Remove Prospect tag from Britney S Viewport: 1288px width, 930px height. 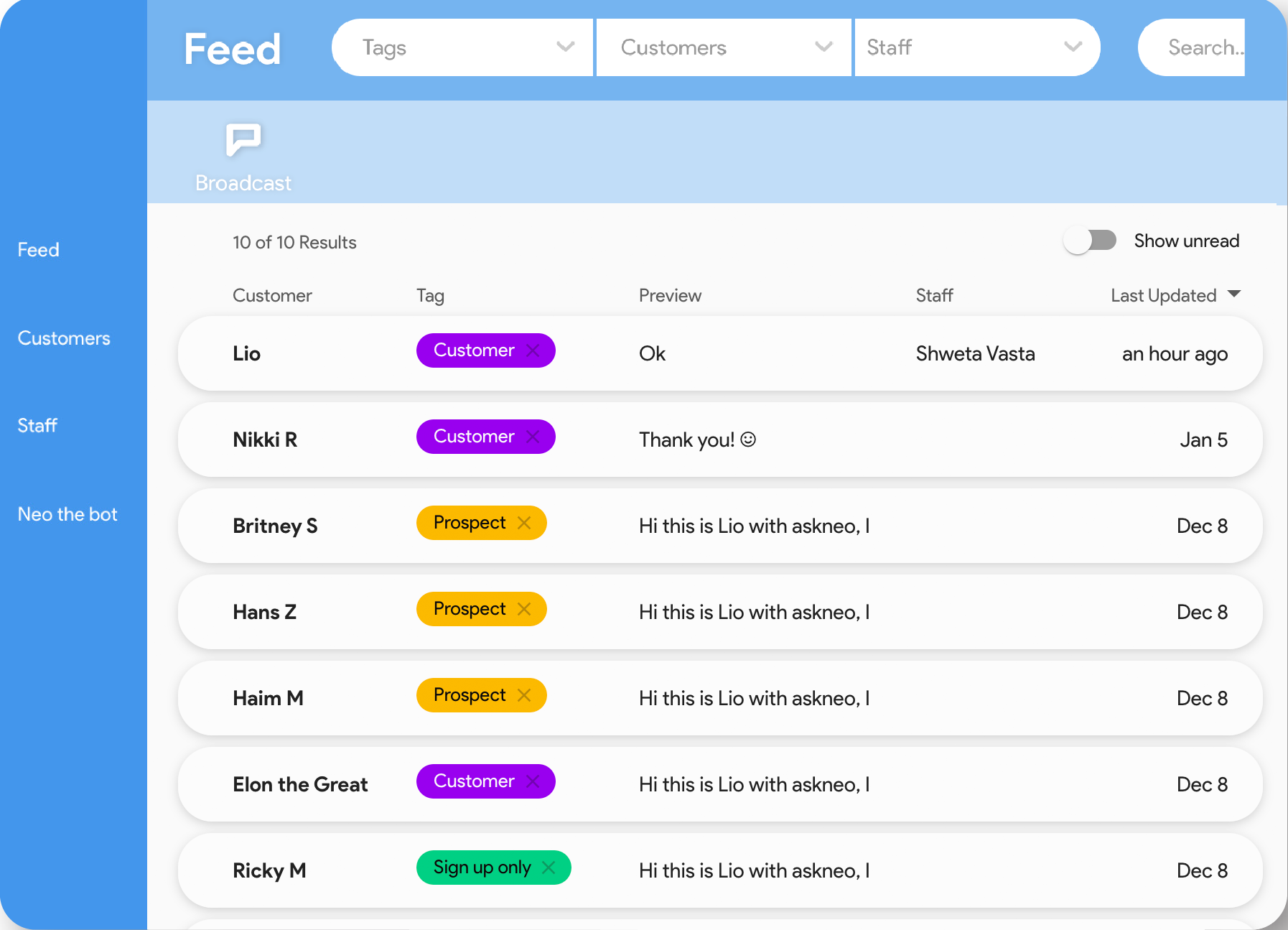tap(524, 523)
